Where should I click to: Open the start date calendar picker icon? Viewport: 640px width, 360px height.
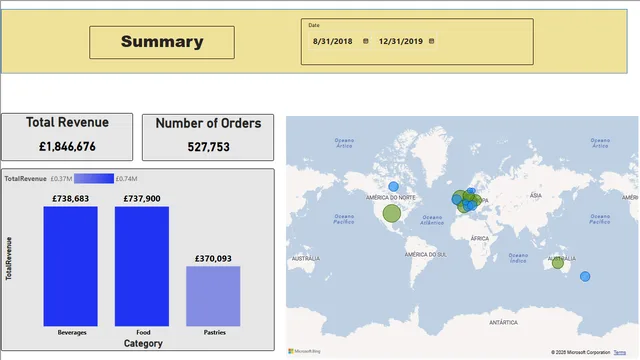(x=366, y=41)
